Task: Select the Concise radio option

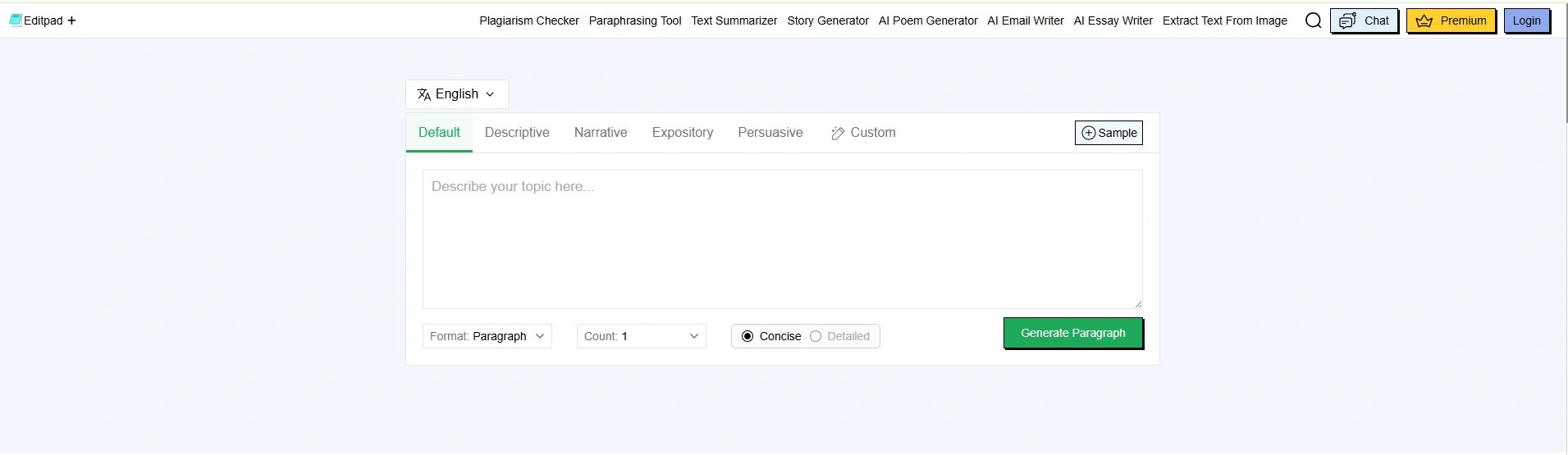Action: pyautogui.click(x=747, y=336)
